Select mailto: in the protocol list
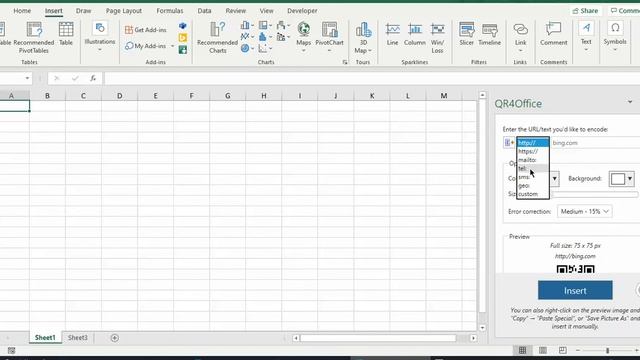The image size is (640, 360). tap(533, 160)
